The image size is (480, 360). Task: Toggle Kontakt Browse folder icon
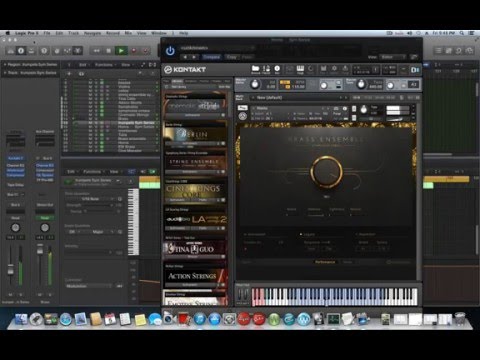[256, 69]
